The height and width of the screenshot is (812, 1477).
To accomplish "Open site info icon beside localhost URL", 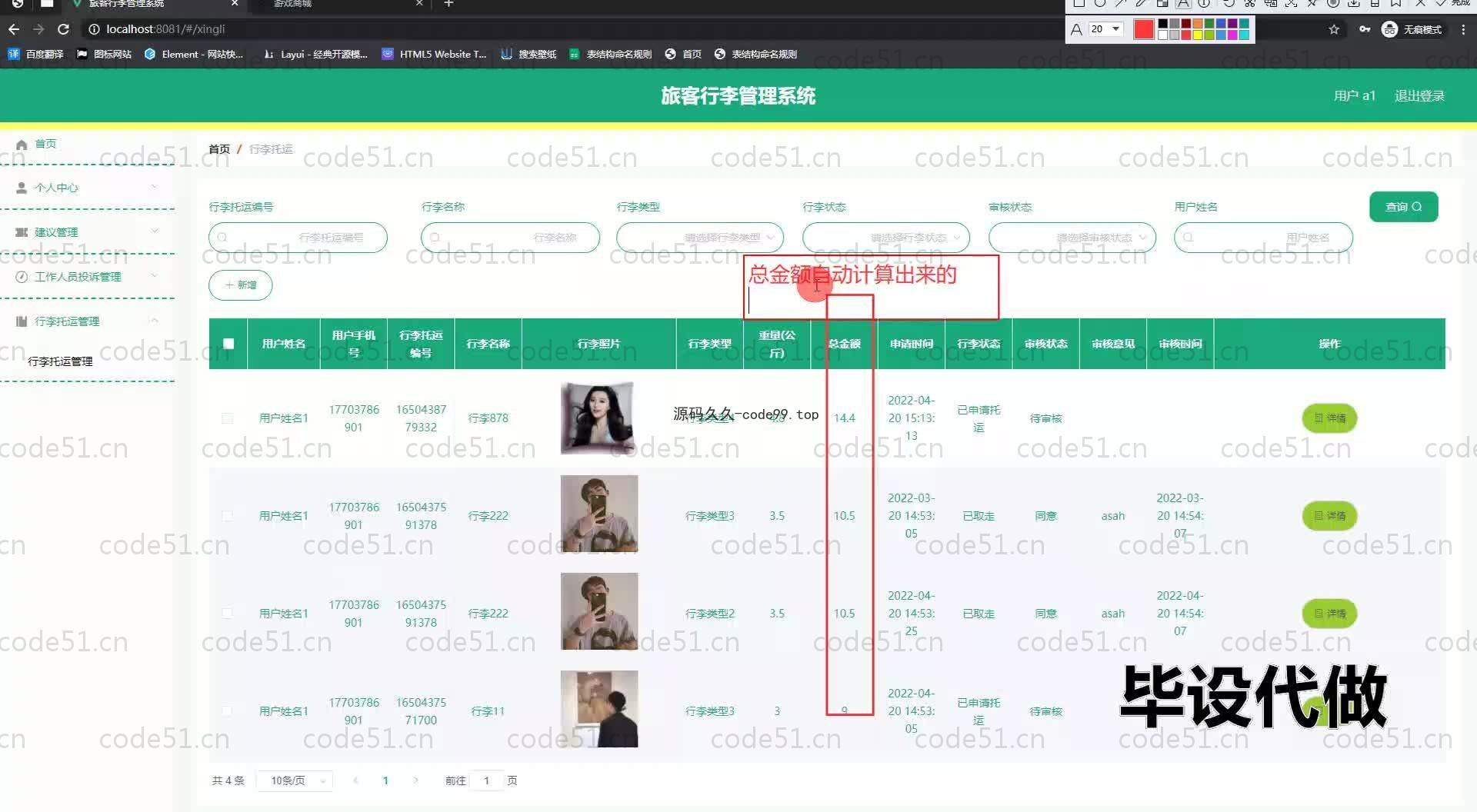I will [x=94, y=29].
